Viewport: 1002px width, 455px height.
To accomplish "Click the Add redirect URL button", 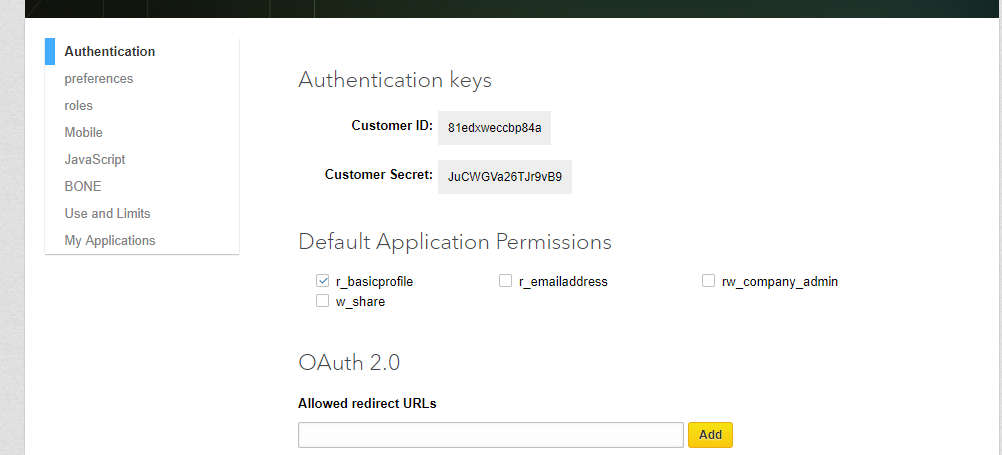I will pyautogui.click(x=710, y=435).
